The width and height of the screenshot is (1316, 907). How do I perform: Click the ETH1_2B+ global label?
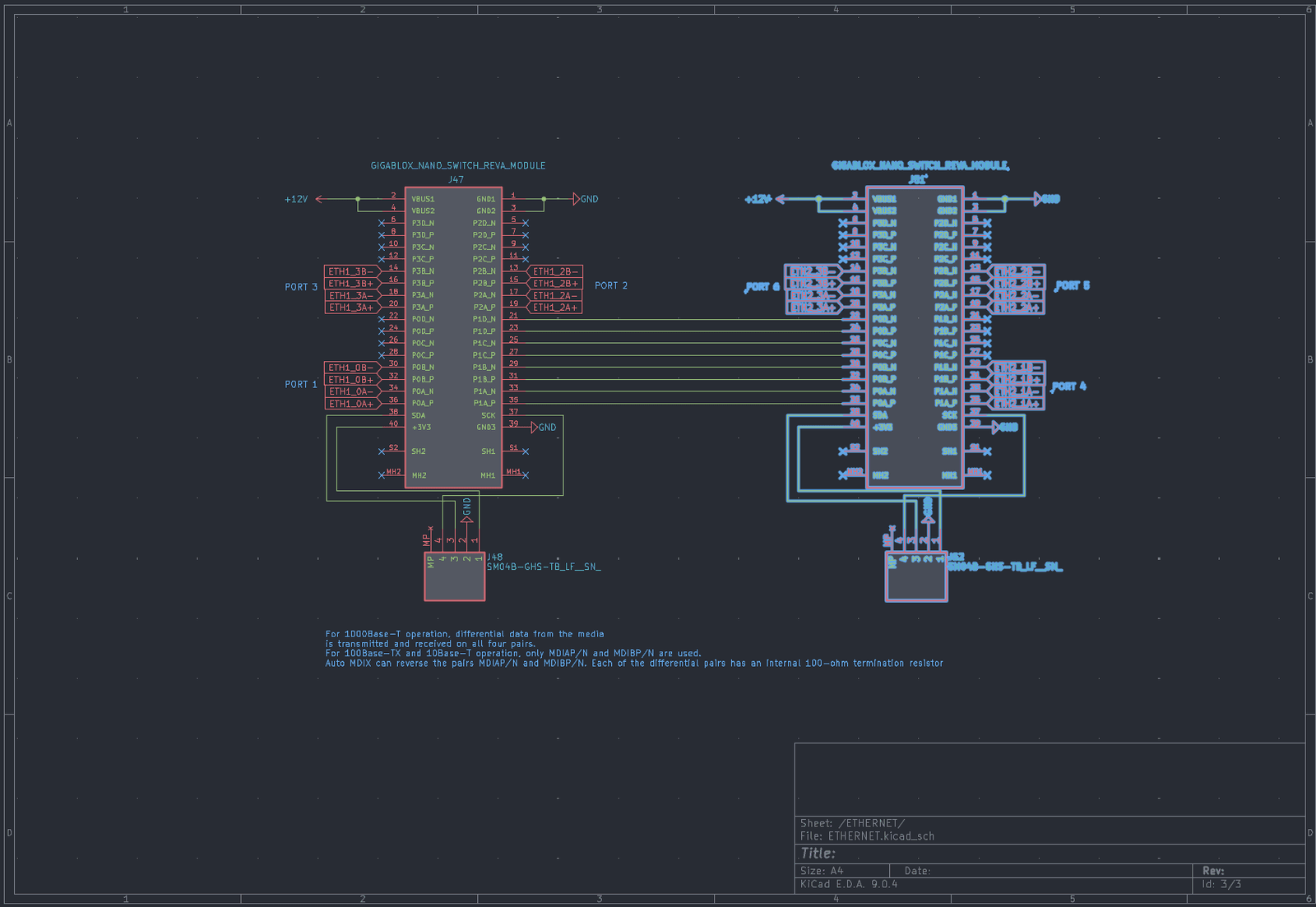(554, 284)
